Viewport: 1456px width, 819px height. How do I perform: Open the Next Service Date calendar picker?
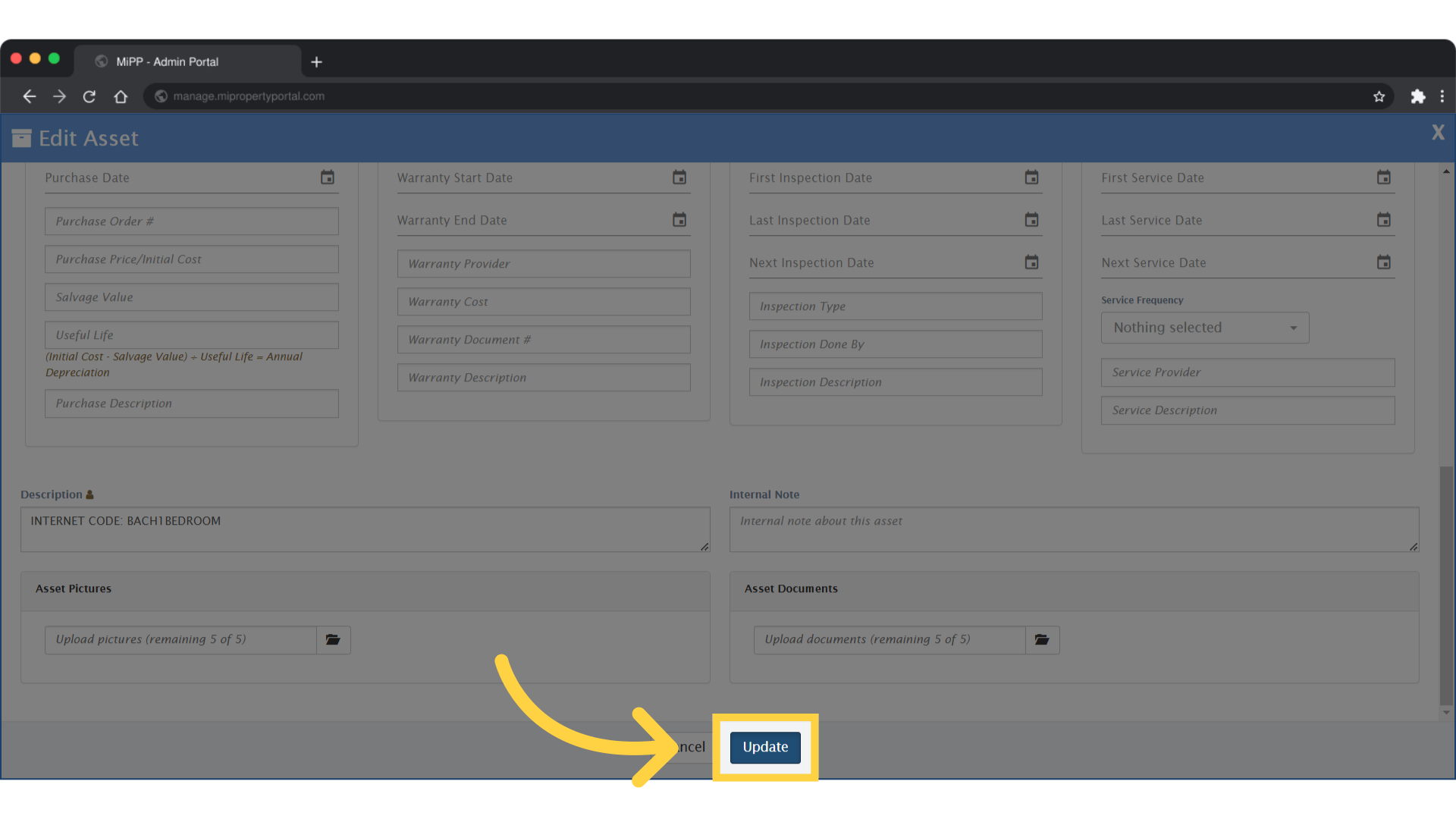click(1383, 262)
